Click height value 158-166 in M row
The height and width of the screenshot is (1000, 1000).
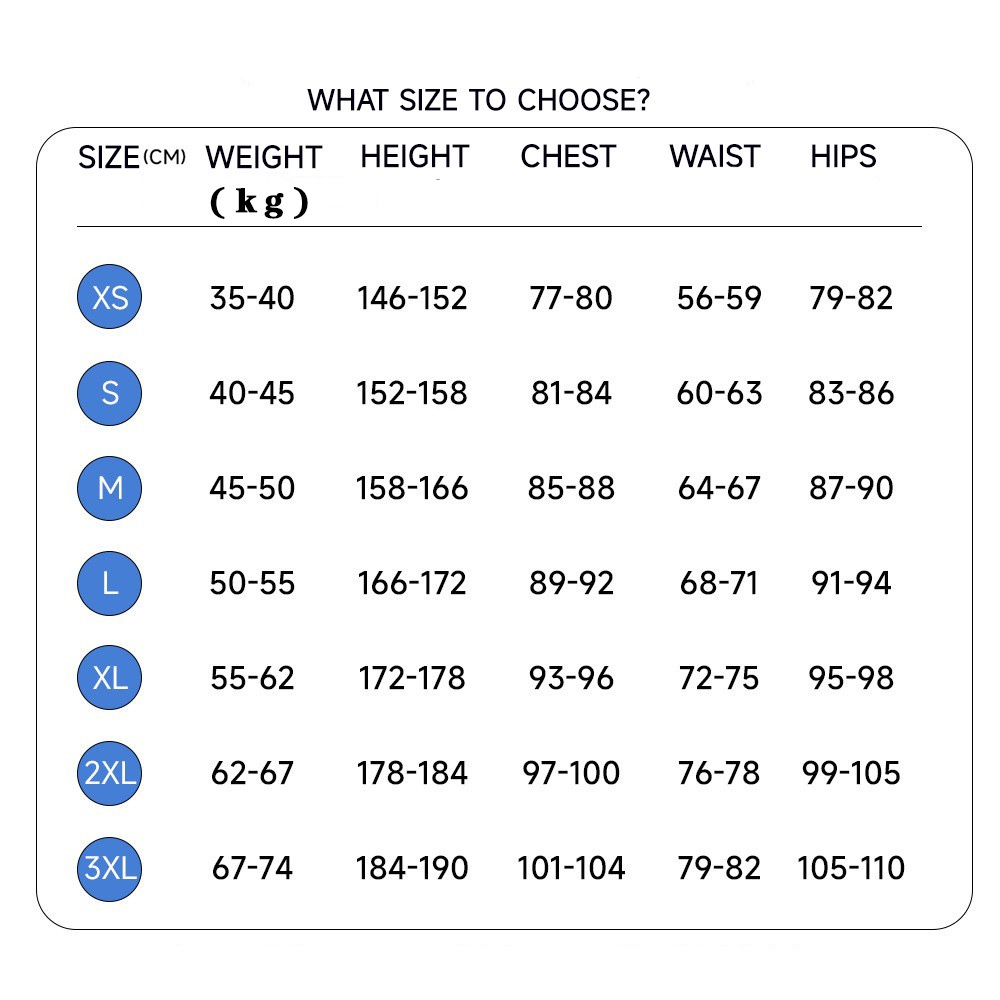coord(412,488)
